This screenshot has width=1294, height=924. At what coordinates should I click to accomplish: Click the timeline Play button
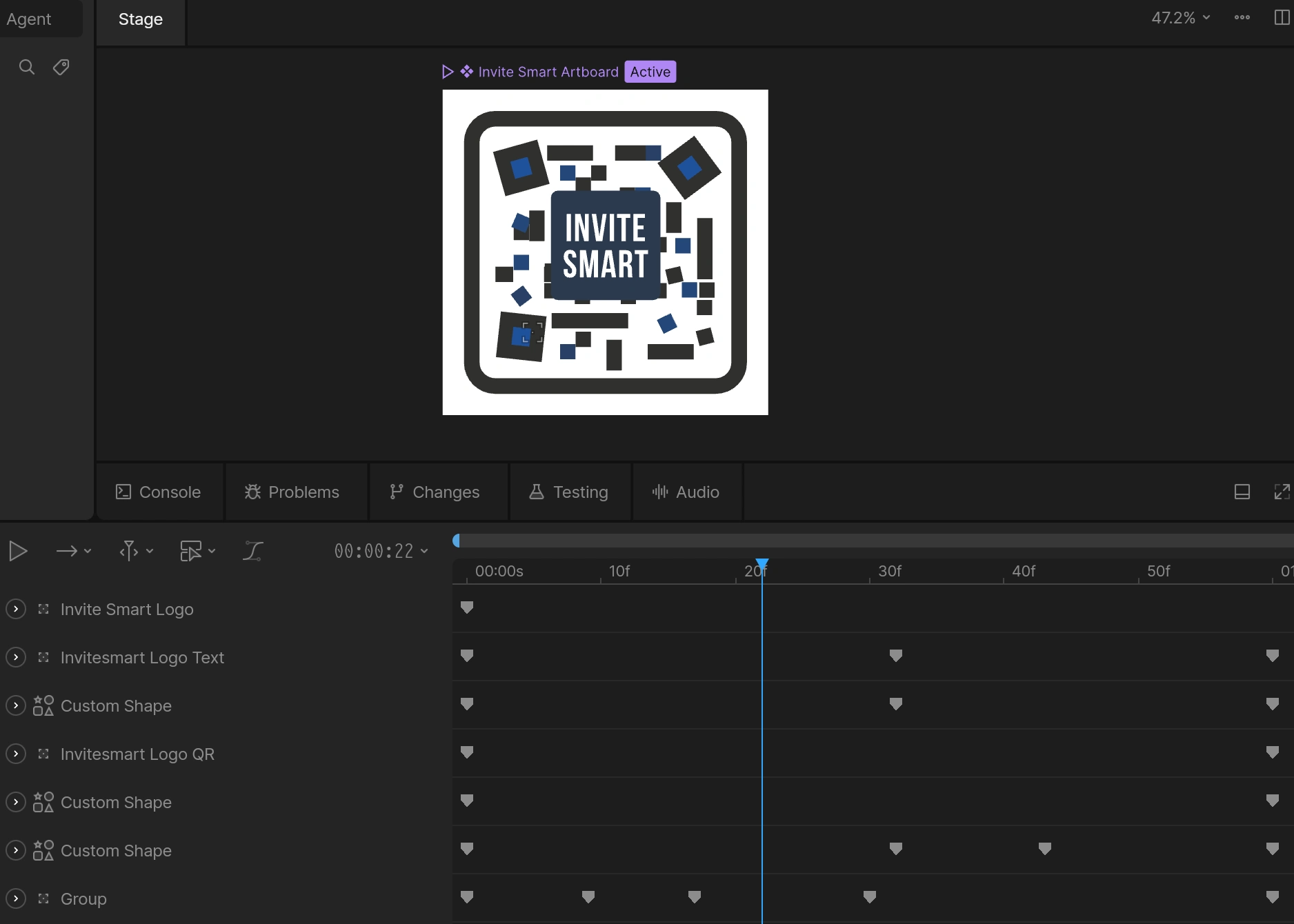19,551
